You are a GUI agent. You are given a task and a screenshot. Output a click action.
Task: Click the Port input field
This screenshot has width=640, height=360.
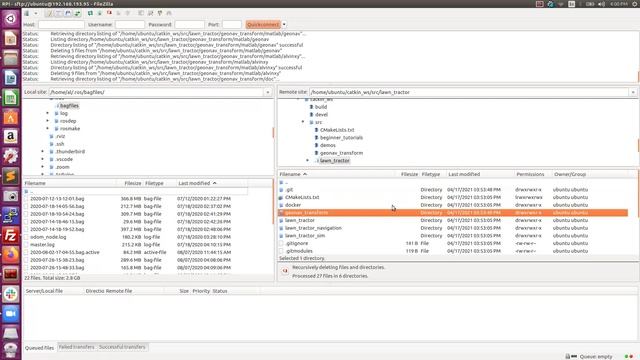point(232,24)
